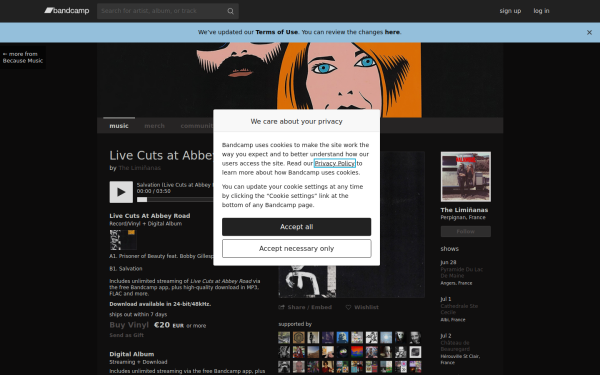The height and width of the screenshot is (375, 600).
Task: Click the 'Digital Album' heading
Action: [132, 354]
